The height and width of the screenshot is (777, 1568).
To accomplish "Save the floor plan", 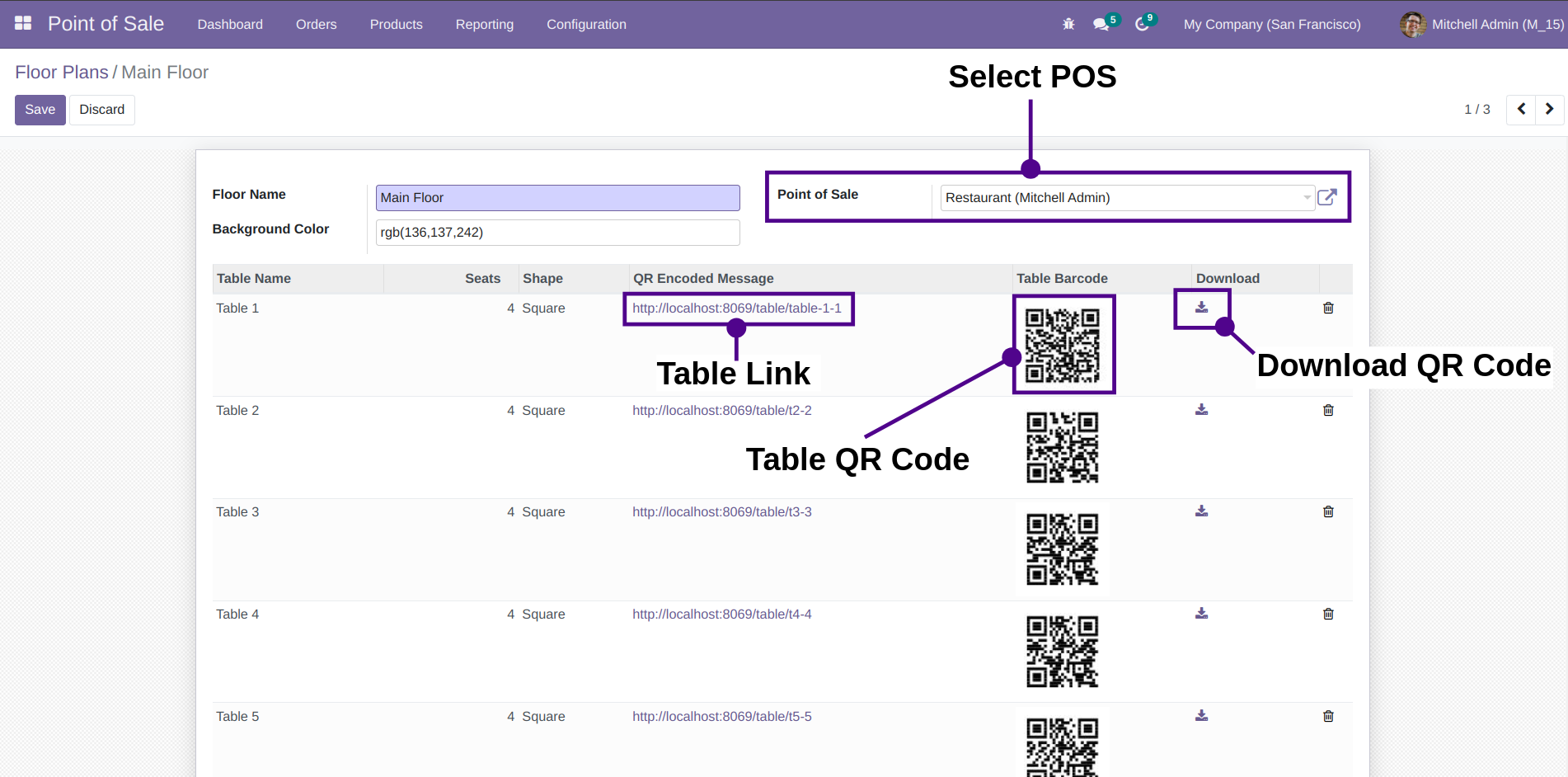I will click(x=40, y=110).
